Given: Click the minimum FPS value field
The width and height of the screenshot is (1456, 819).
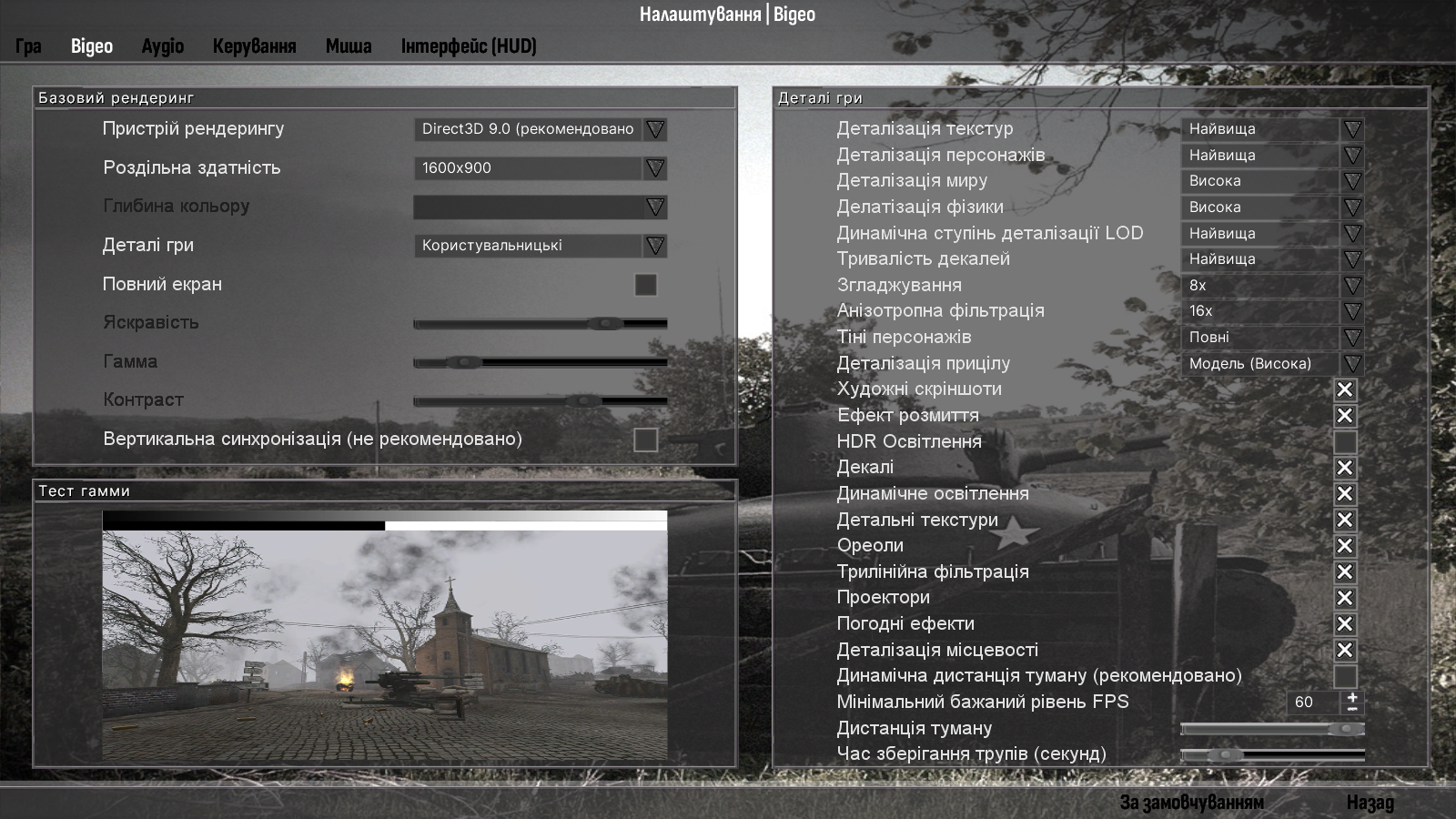Looking at the screenshot, I should point(1313,703).
